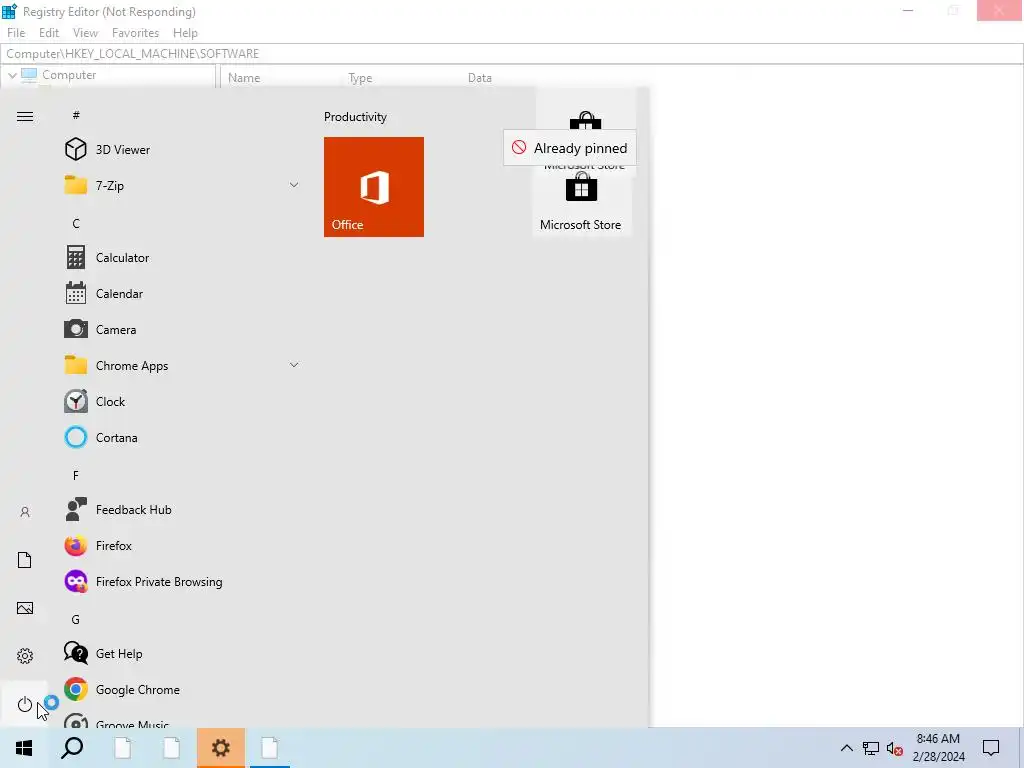Image resolution: width=1024 pixels, height=768 pixels.
Task: Launch the Camera app
Action: coord(183,329)
